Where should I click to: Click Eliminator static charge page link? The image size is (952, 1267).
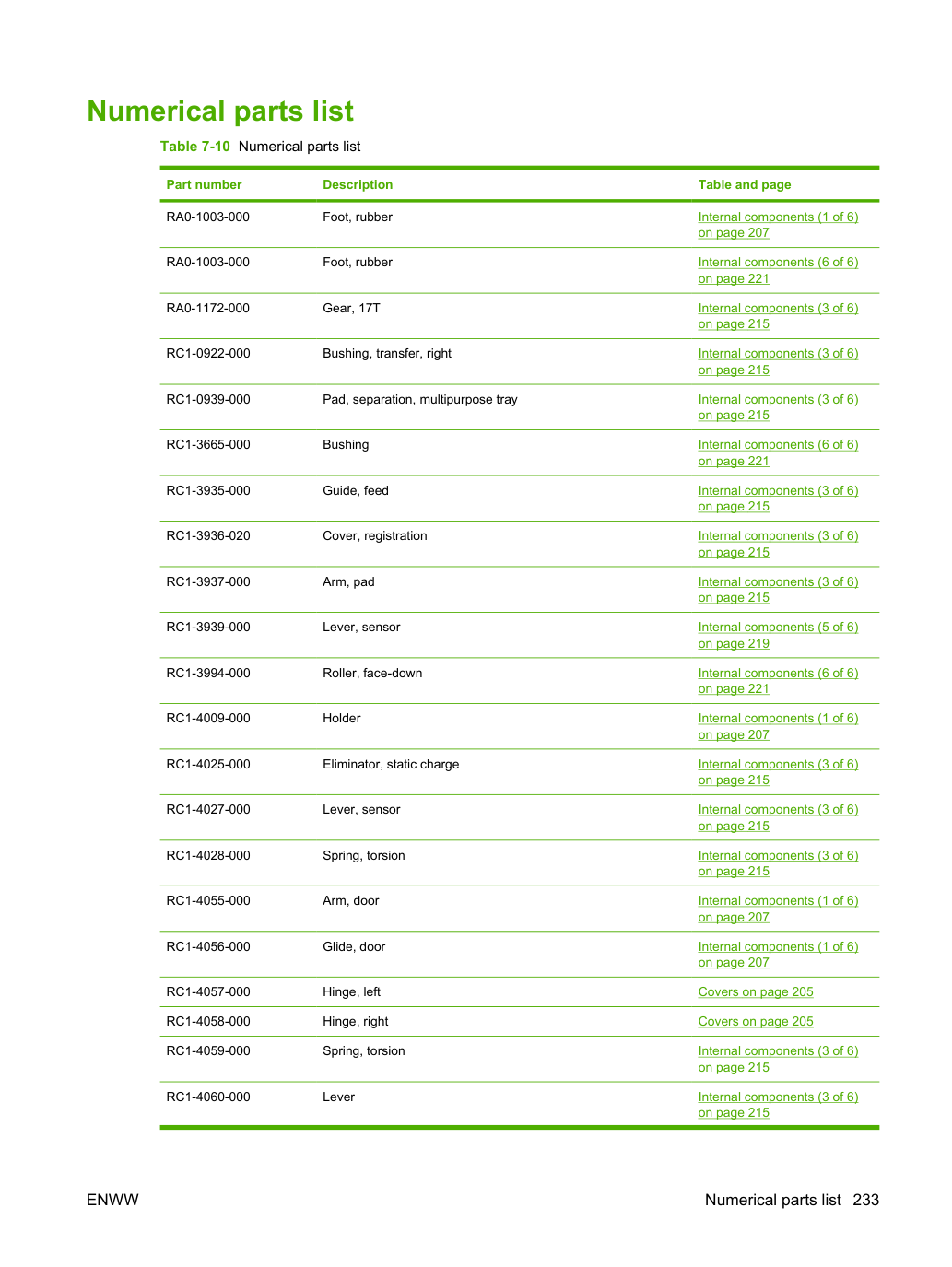pos(778,772)
